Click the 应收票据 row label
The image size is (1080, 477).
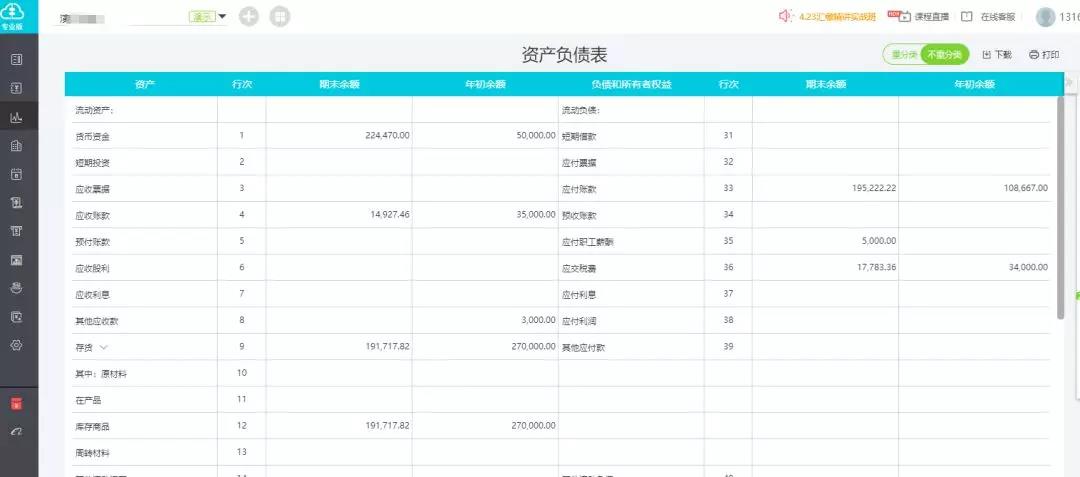[92, 189]
